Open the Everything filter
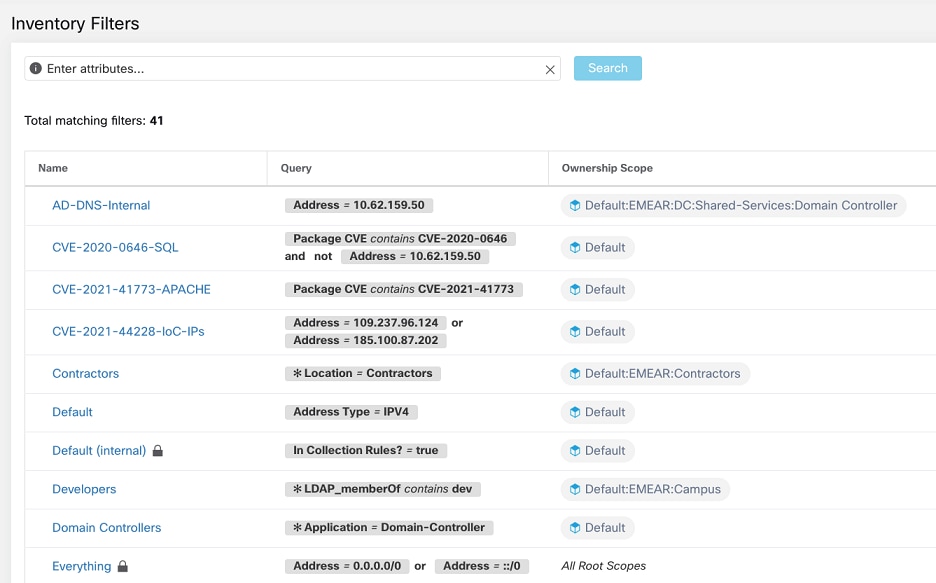 tap(81, 566)
